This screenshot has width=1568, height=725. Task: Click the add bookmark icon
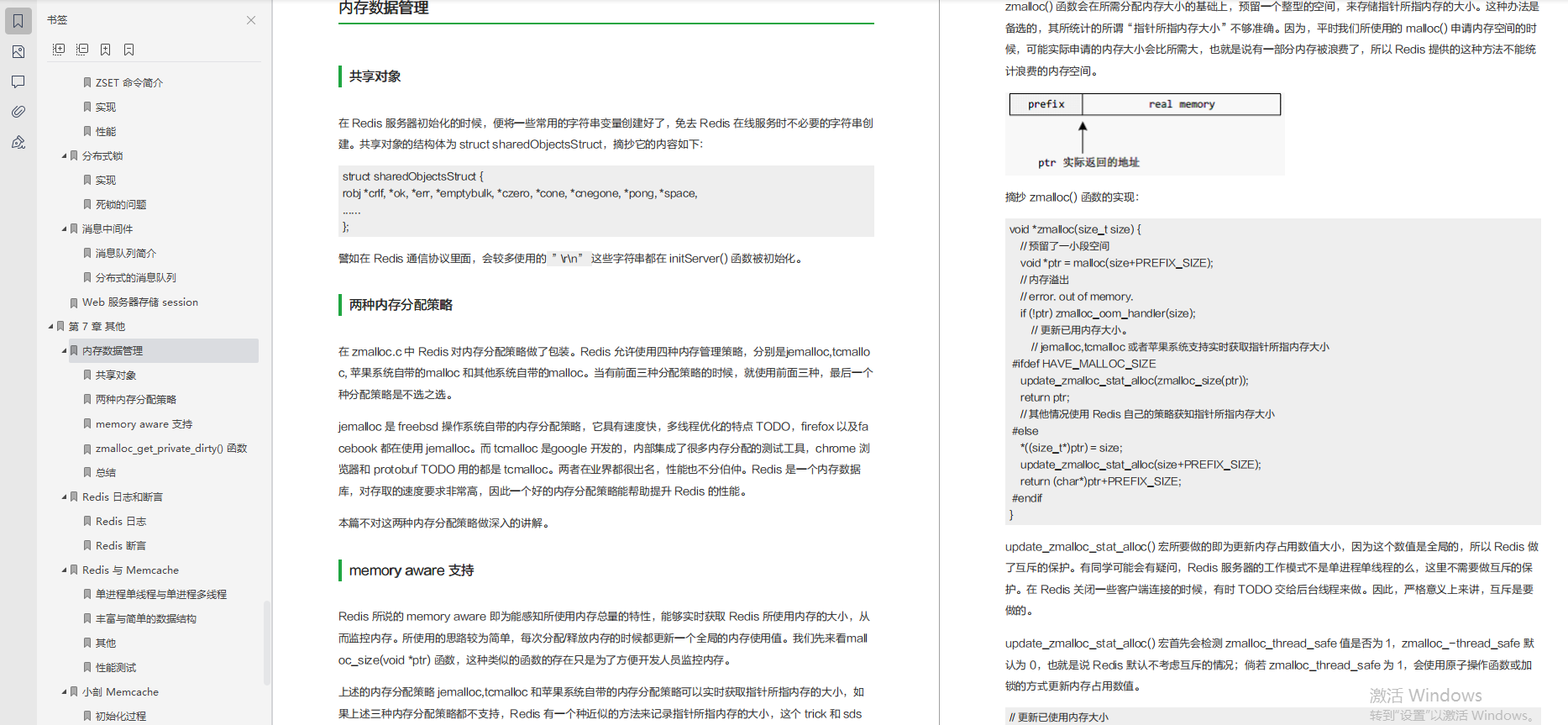pos(106,50)
